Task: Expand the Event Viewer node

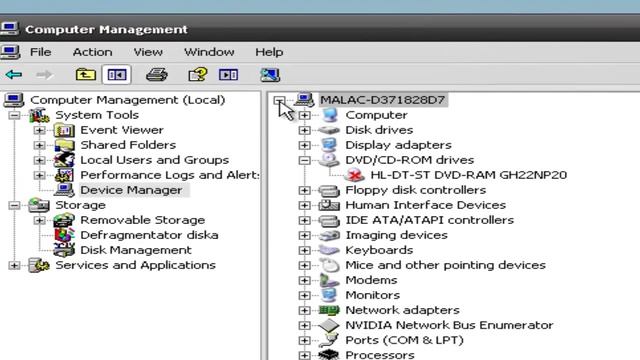Action: point(40,130)
